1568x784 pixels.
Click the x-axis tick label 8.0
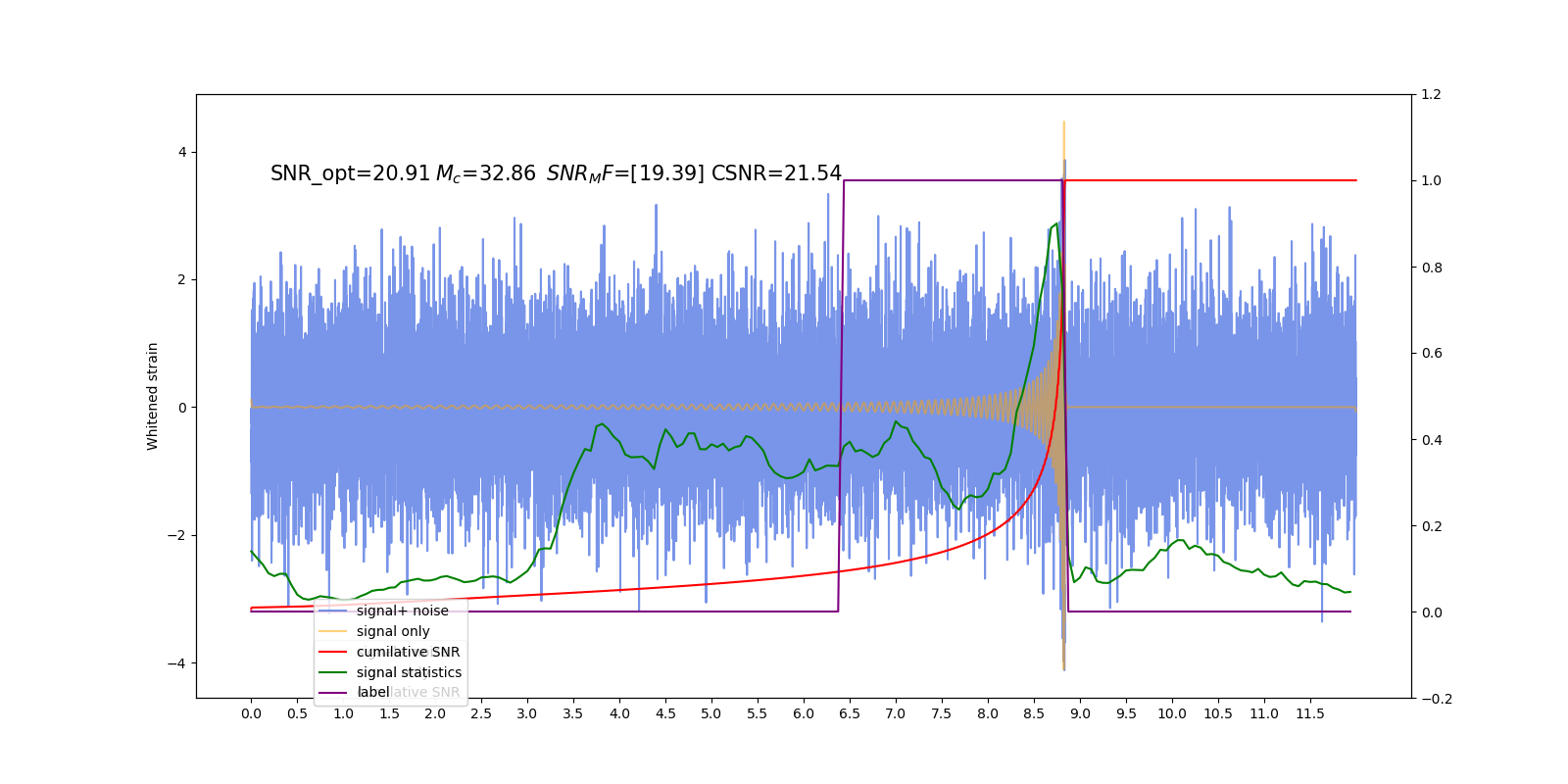coord(988,714)
